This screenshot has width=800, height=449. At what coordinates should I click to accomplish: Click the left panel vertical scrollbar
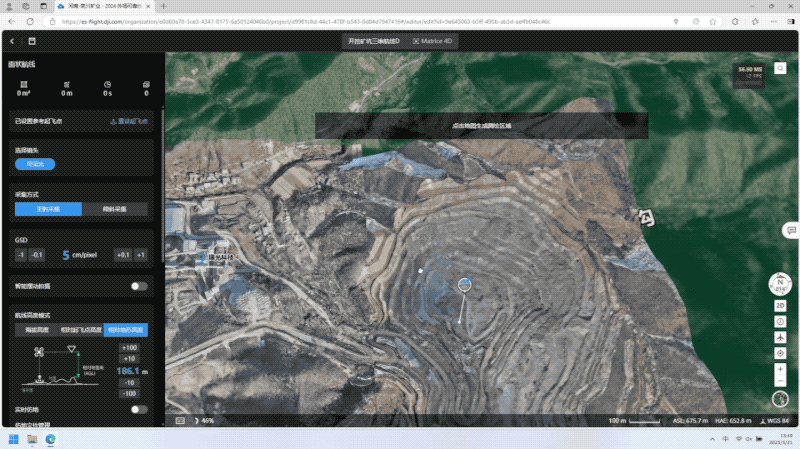163,184
